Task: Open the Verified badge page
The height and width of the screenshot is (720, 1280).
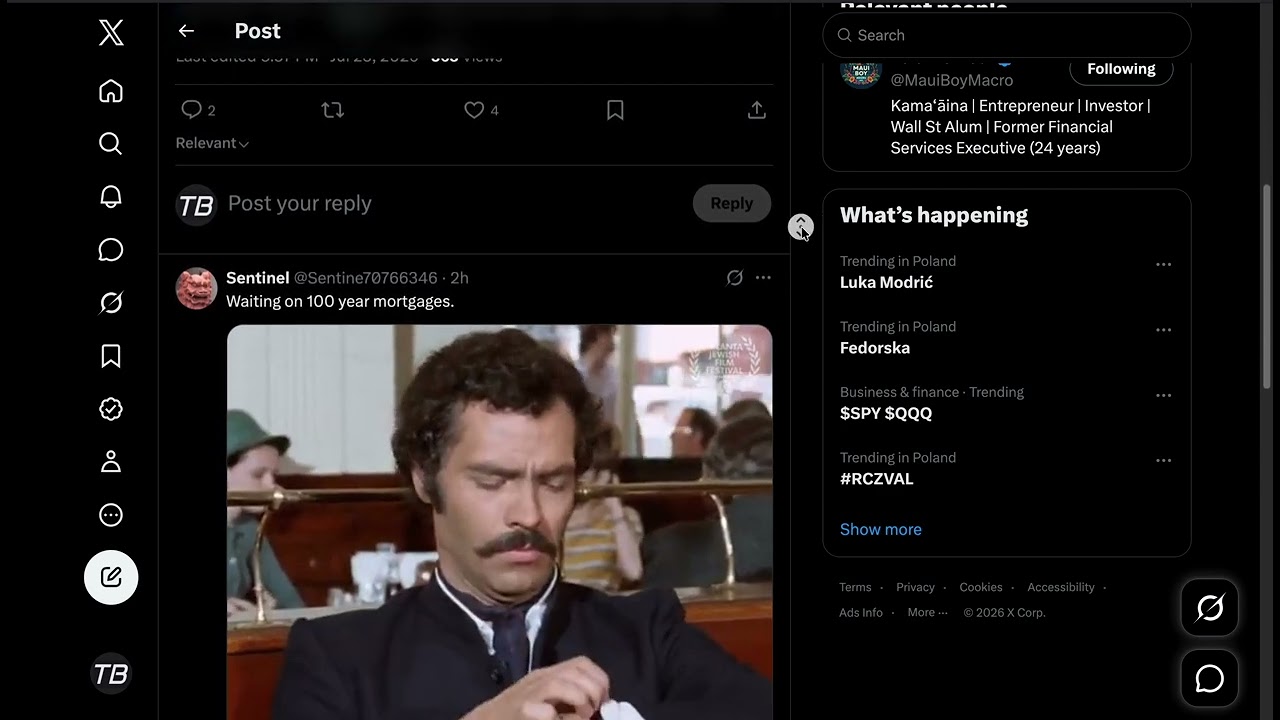Action: pyautogui.click(x=111, y=409)
